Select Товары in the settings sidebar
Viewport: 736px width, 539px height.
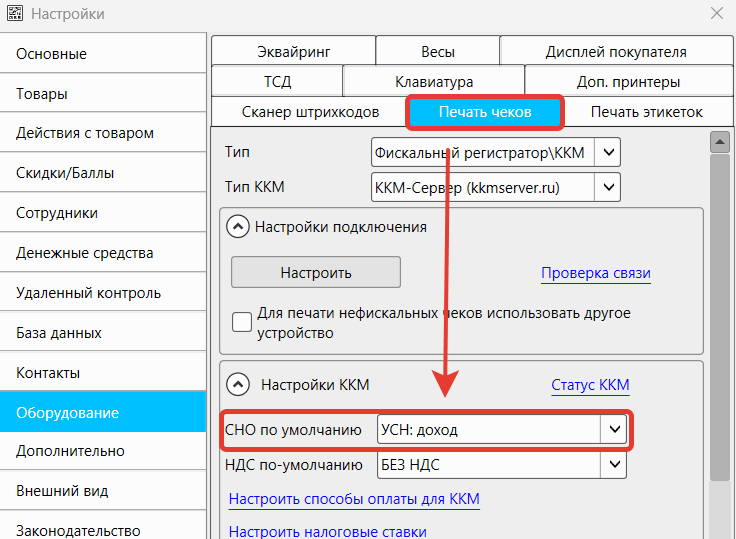pyautogui.click(x=42, y=94)
